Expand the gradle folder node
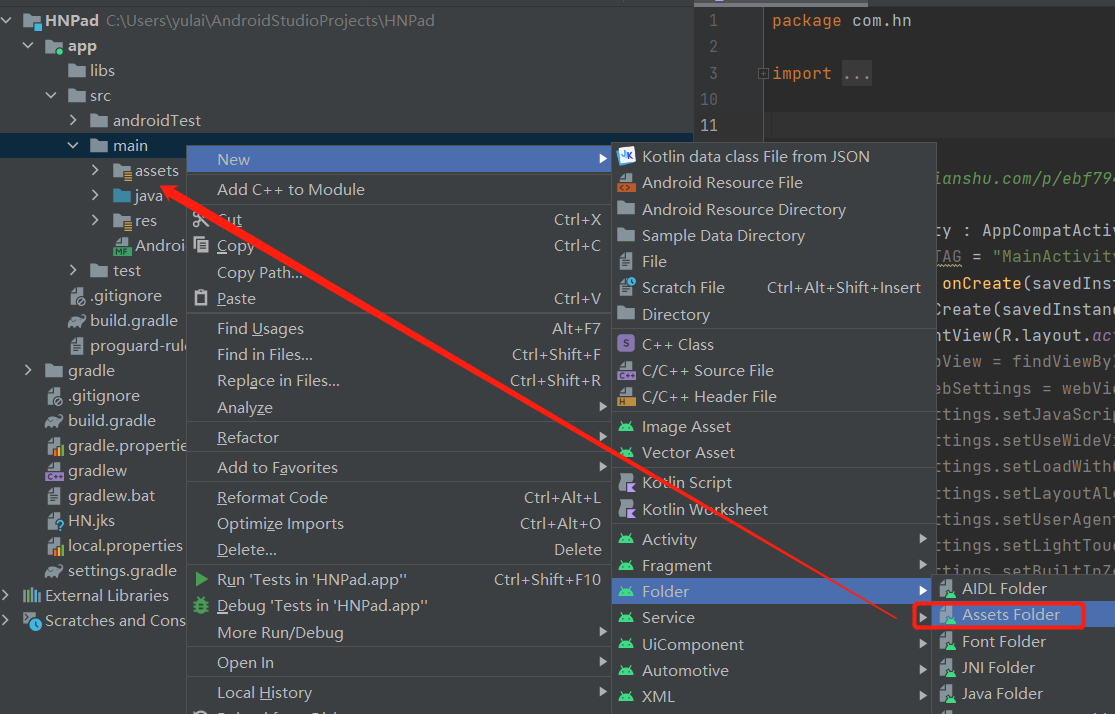The height and width of the screenshot is (714, 1115). (x=28, y=371)
